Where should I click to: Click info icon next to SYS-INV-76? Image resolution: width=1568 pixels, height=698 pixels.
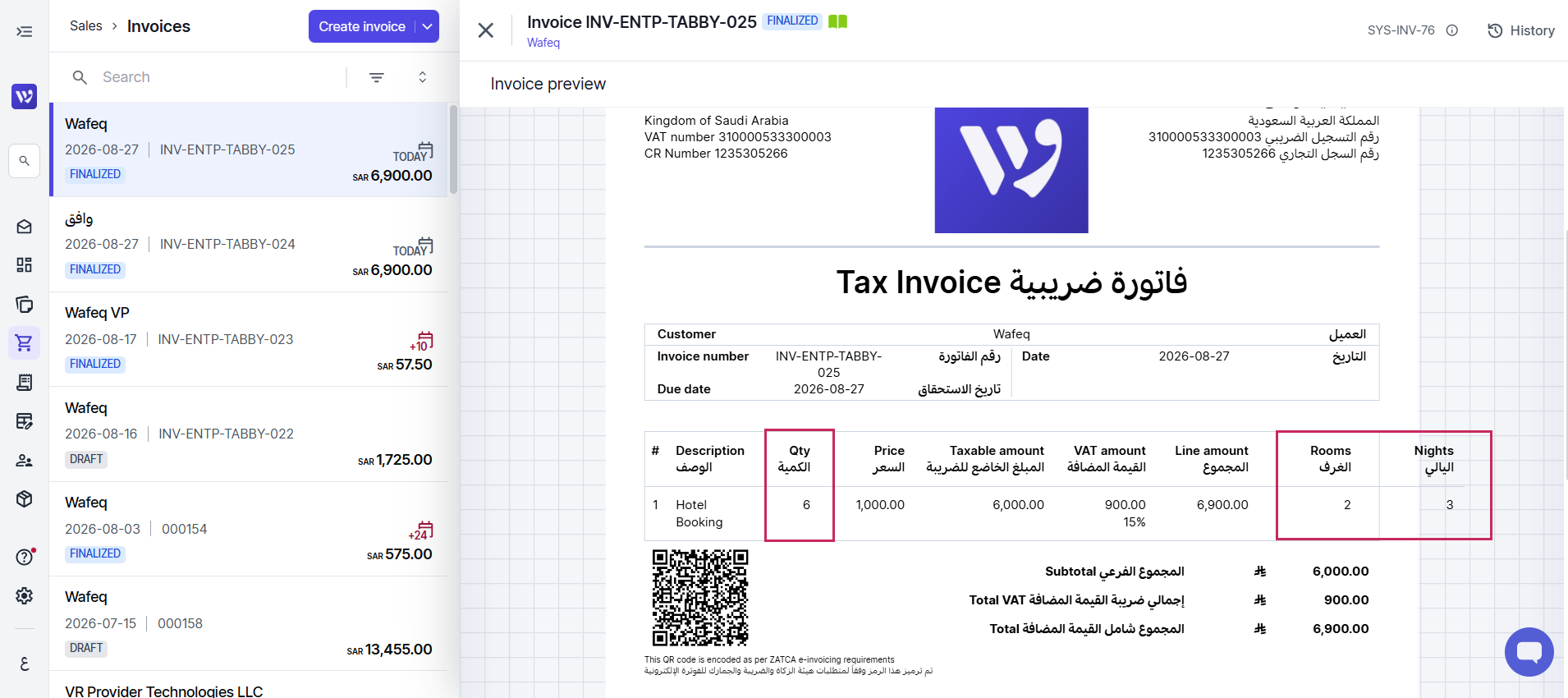click(1452, 30)
